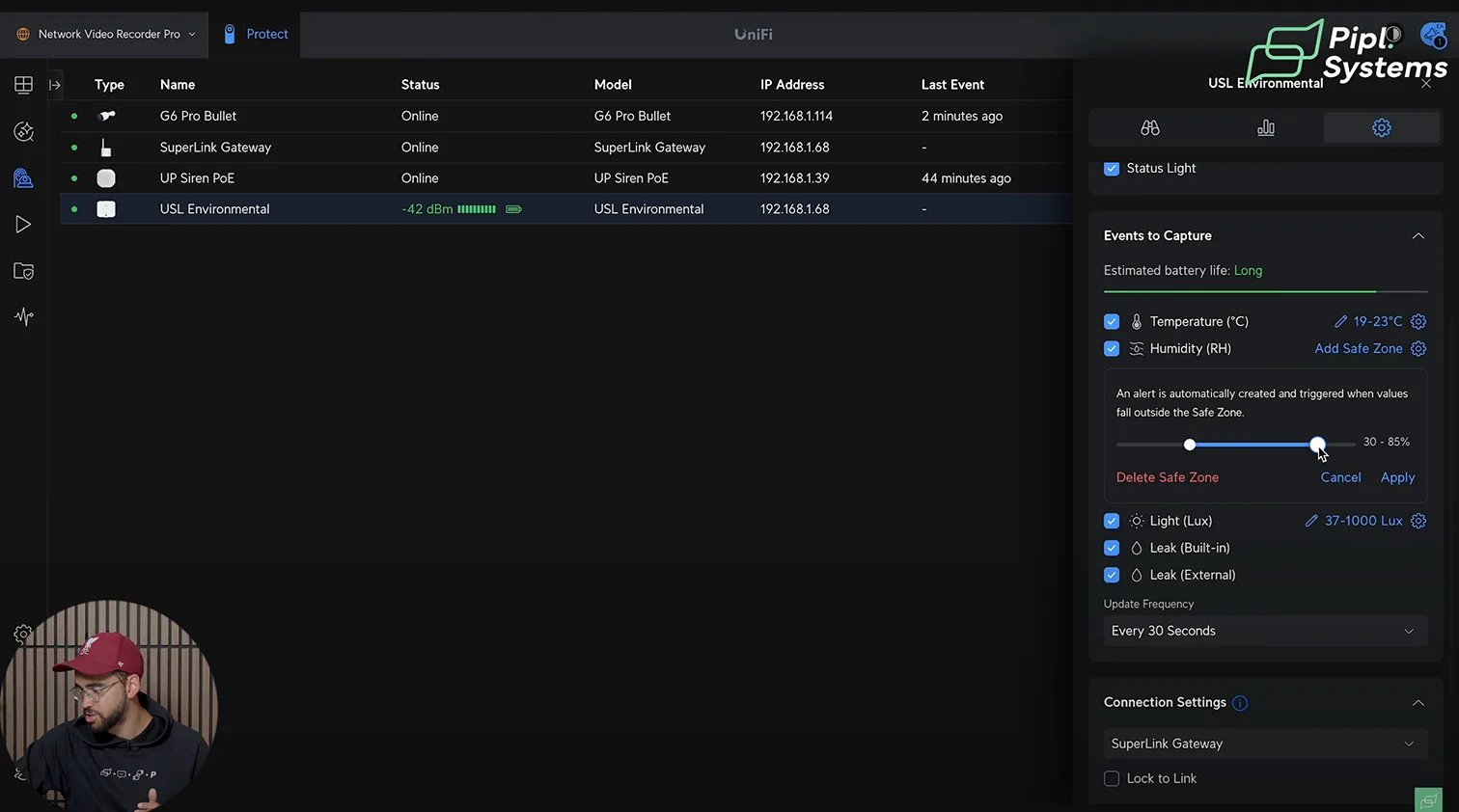Select the gear settings tab in the panel
The image size is (1459, 812).
point(1382,127)
